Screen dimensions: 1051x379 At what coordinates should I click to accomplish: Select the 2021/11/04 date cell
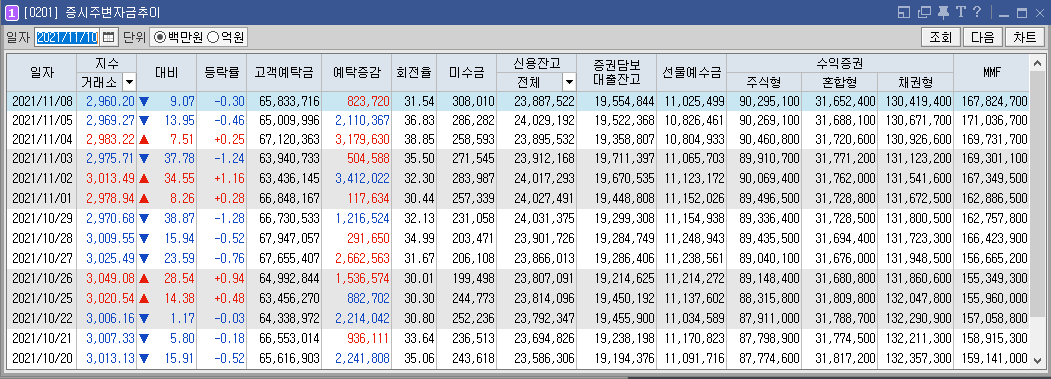pyautogui.click(x=42, y=140)
